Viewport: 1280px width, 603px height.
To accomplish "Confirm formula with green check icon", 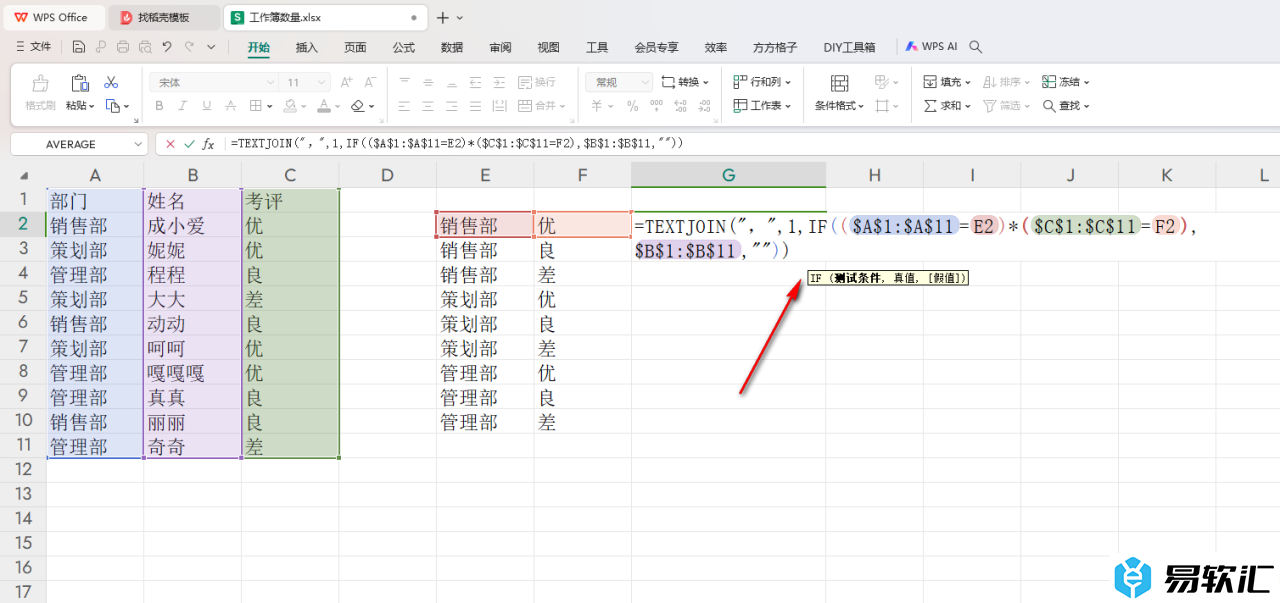I will (x=189, y=144).
